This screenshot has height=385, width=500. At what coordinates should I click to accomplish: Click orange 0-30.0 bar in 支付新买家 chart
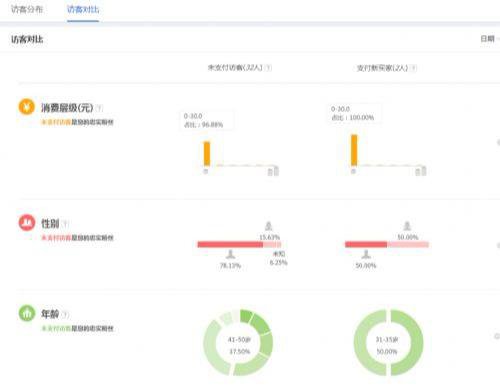click(354, 150)
